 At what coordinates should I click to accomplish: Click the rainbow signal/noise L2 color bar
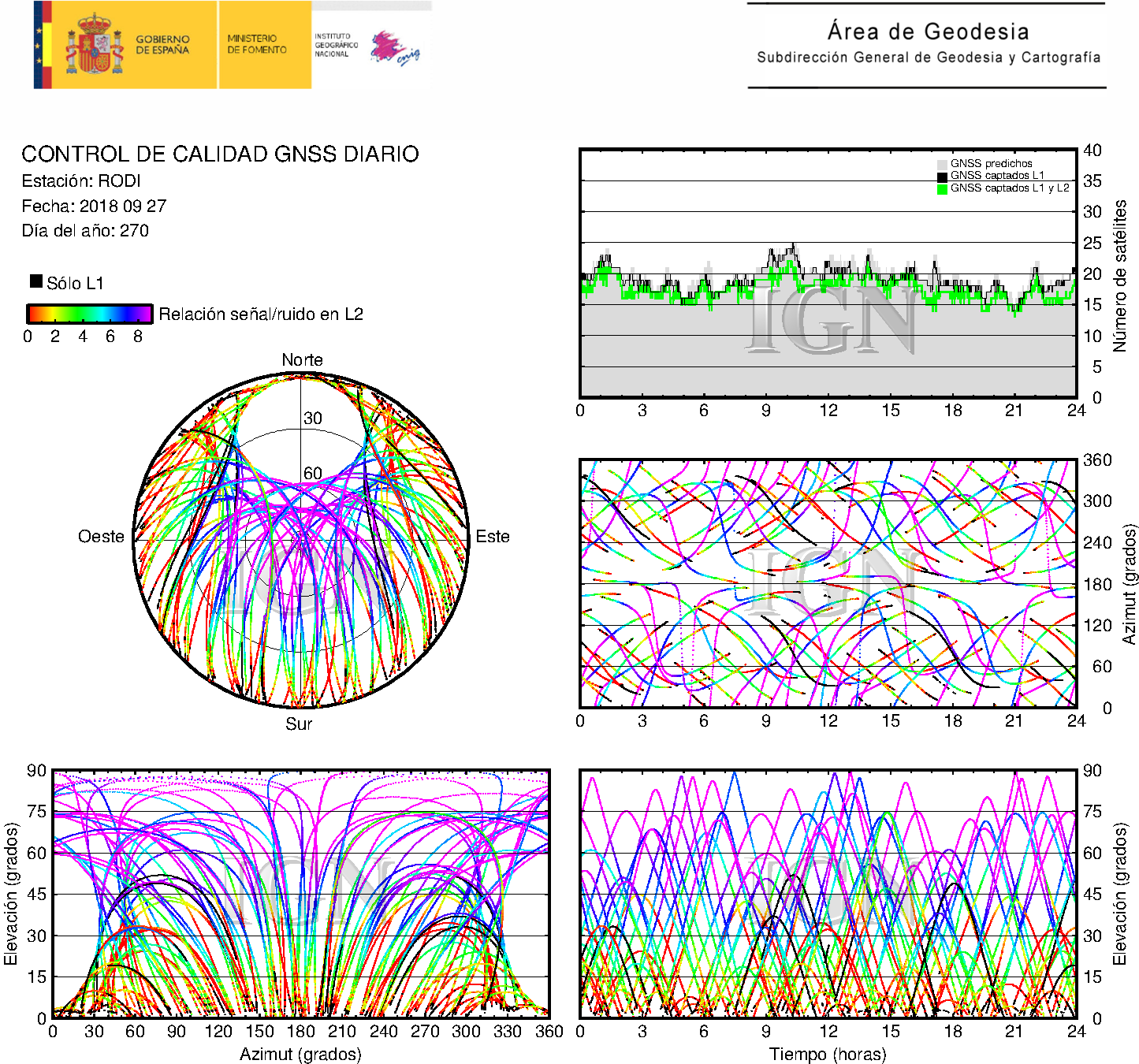click(x=90, y=314)
